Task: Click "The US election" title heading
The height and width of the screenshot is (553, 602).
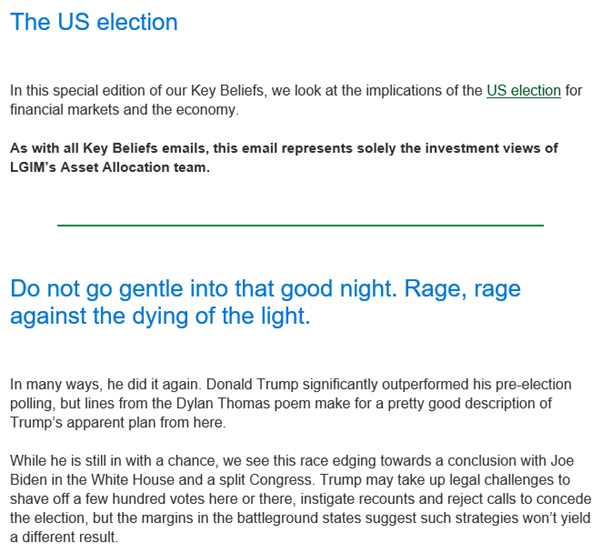Action: pyautogui.click(x=94, y=22)
